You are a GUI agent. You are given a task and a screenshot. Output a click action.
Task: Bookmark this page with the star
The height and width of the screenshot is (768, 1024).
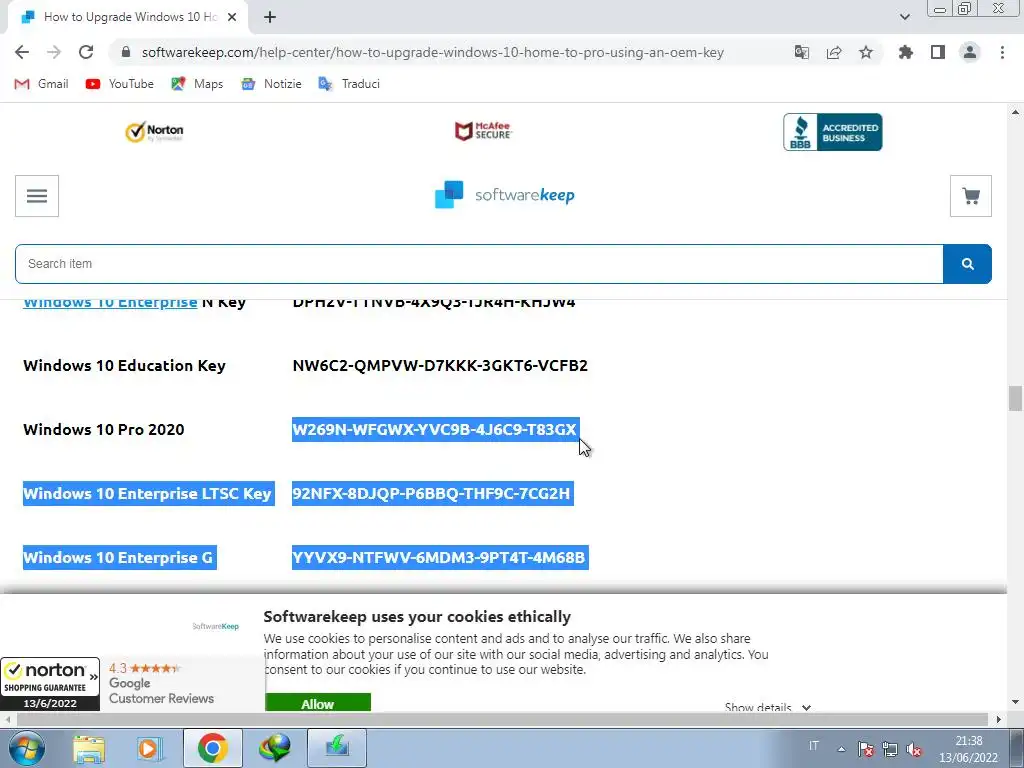(x=866, y=52)
